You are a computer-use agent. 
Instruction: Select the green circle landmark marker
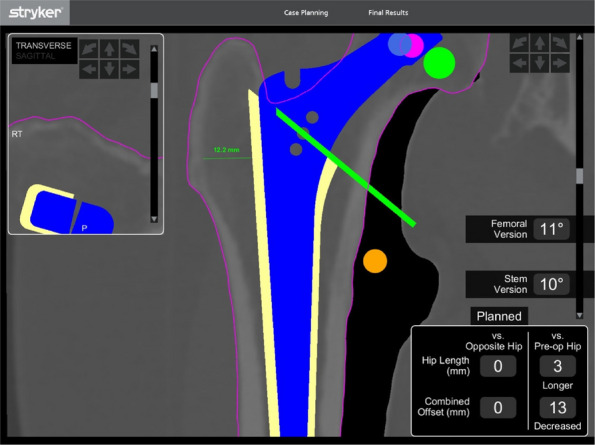pyautogui.click(x=439, y=63)
